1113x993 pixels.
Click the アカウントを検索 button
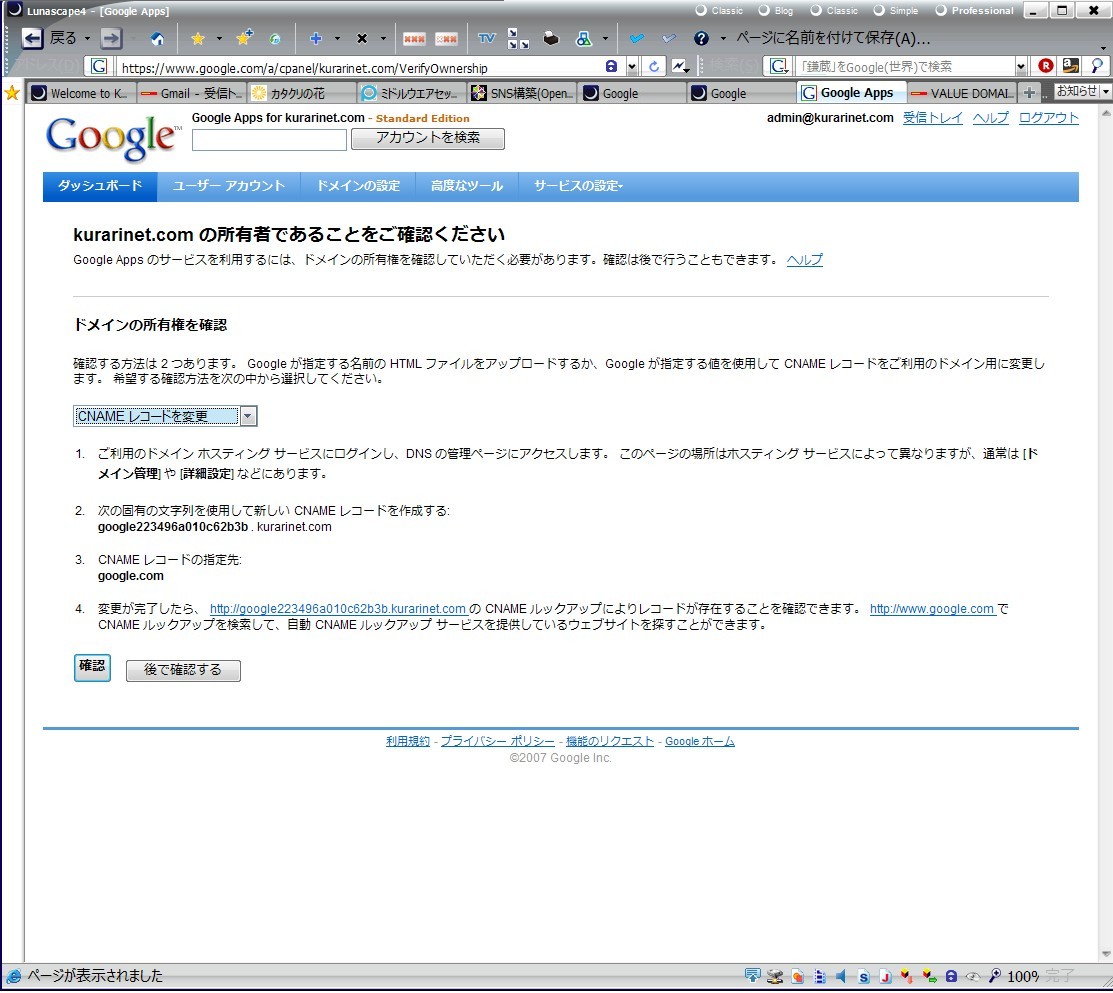tap(428, 138)
